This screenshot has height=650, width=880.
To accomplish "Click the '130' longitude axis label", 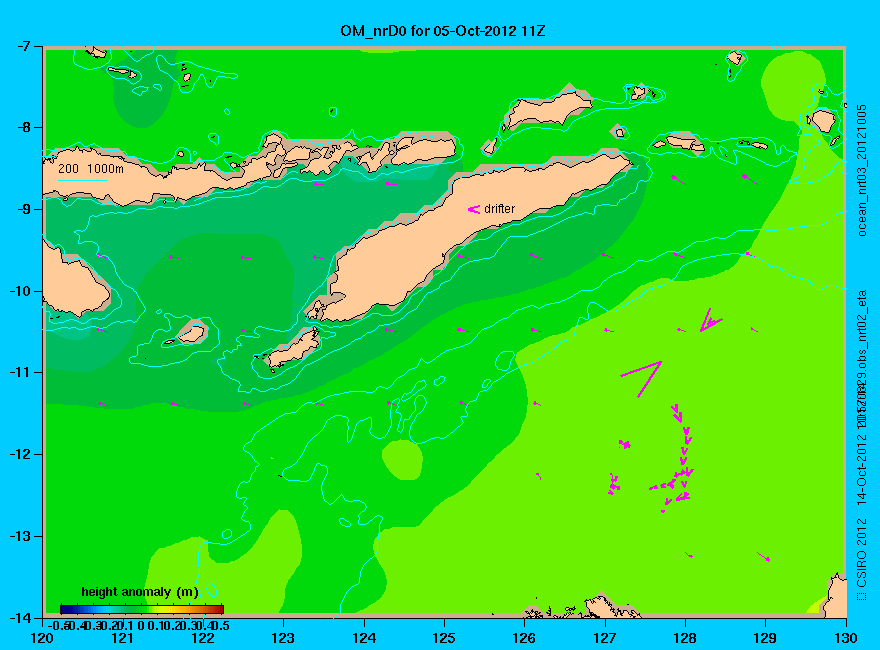I will [x=846, y=638].
